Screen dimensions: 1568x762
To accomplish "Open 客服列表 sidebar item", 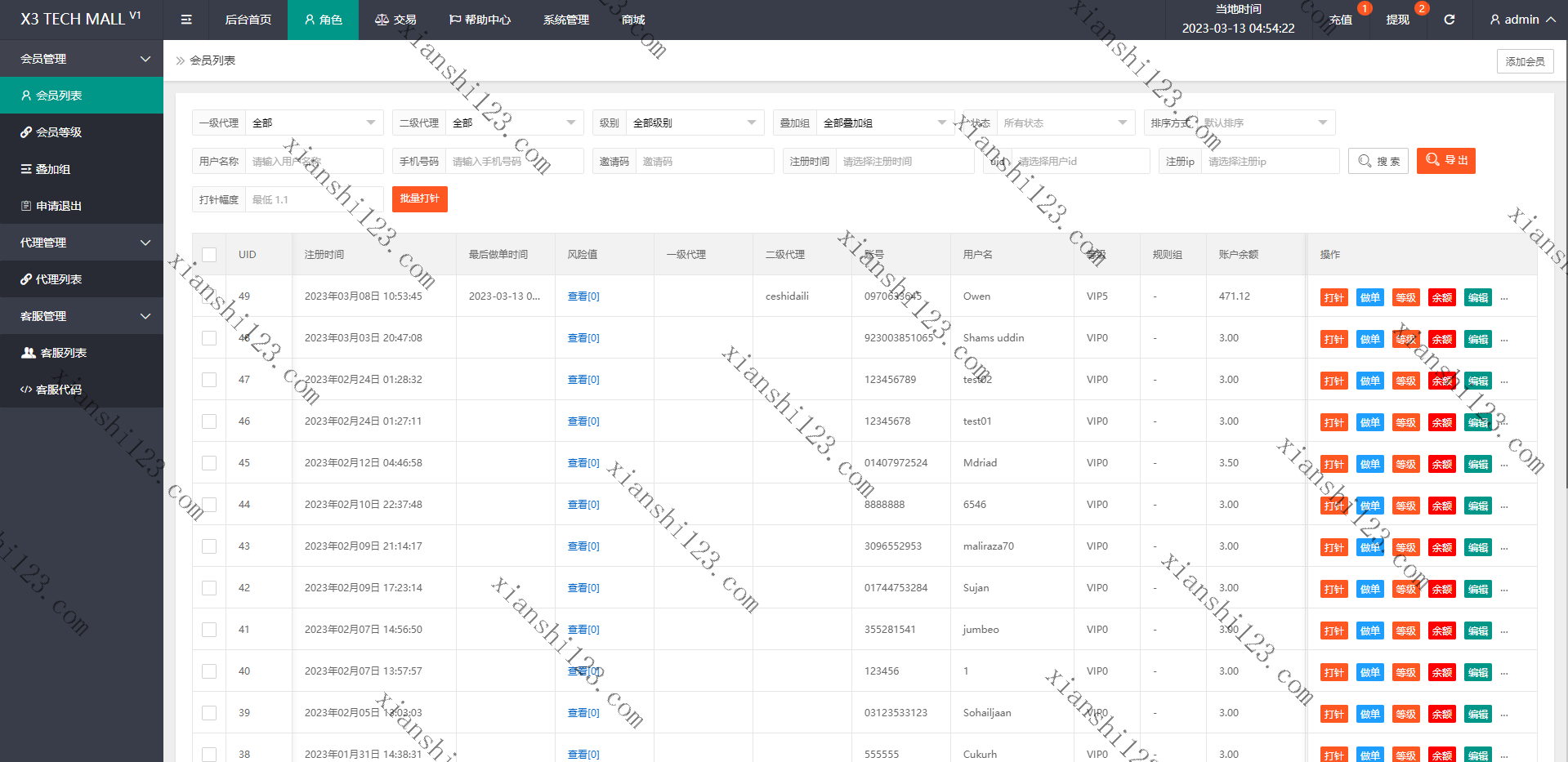I will [x=82, y=353].
